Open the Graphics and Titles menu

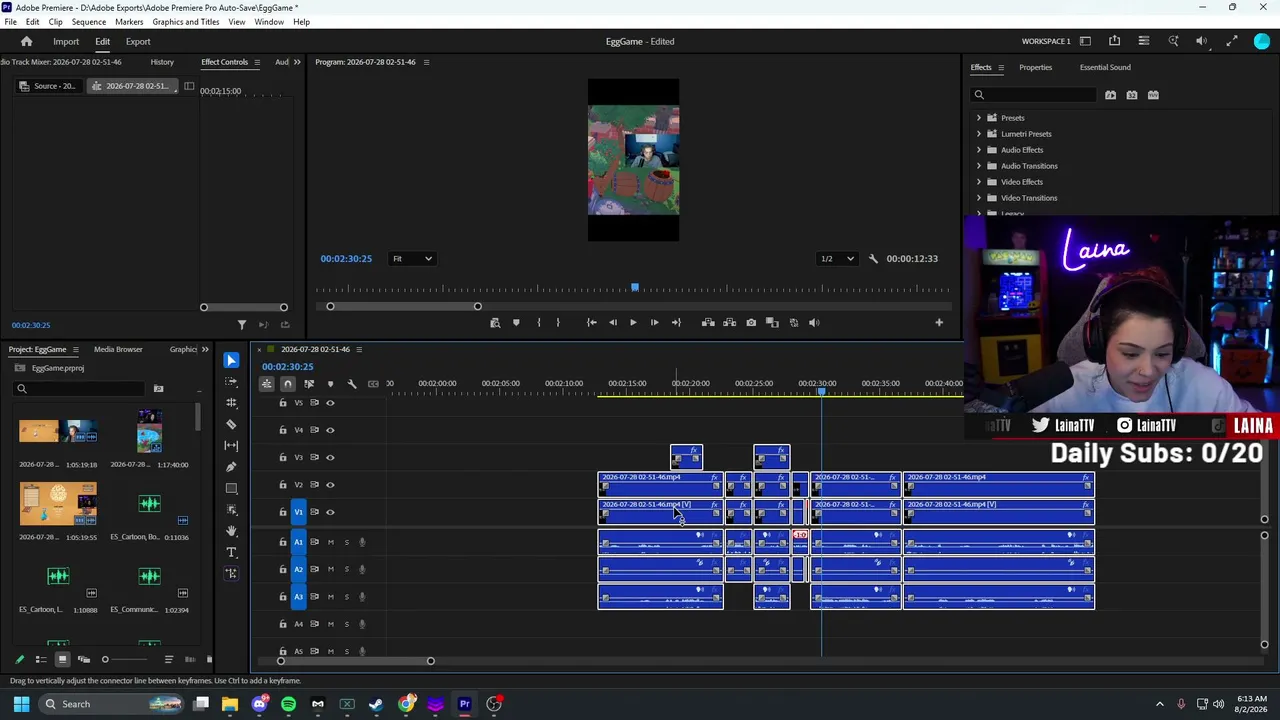pos(186,22)
